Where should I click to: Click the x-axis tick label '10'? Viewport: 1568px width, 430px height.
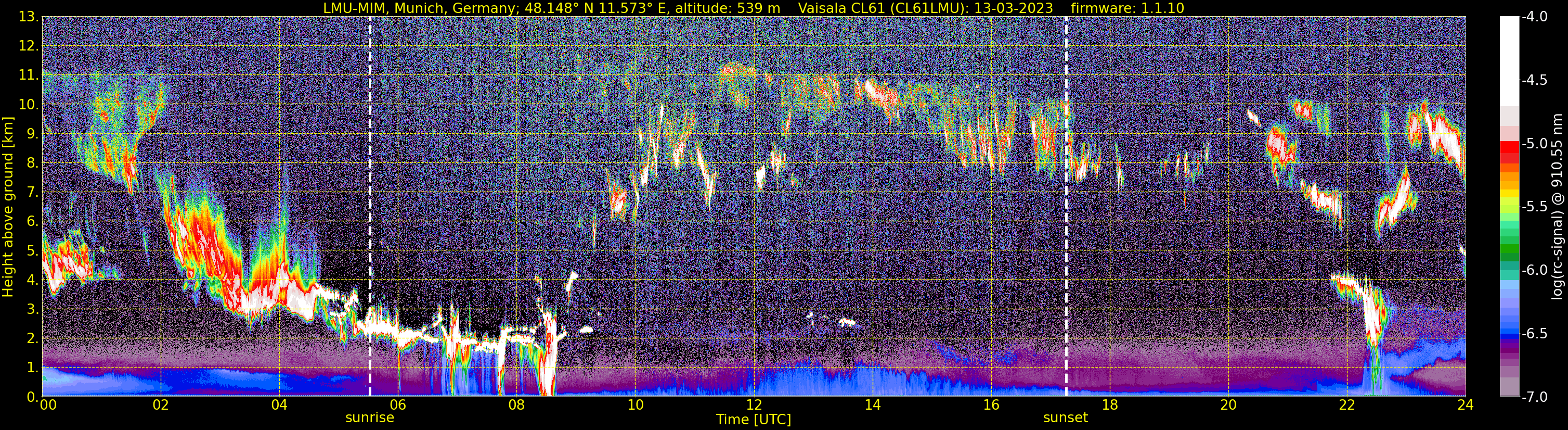click(635, 405)
